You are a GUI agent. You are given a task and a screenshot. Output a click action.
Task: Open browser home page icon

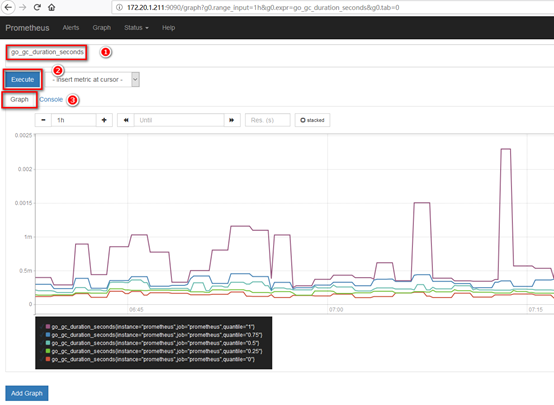coord(52,7)
